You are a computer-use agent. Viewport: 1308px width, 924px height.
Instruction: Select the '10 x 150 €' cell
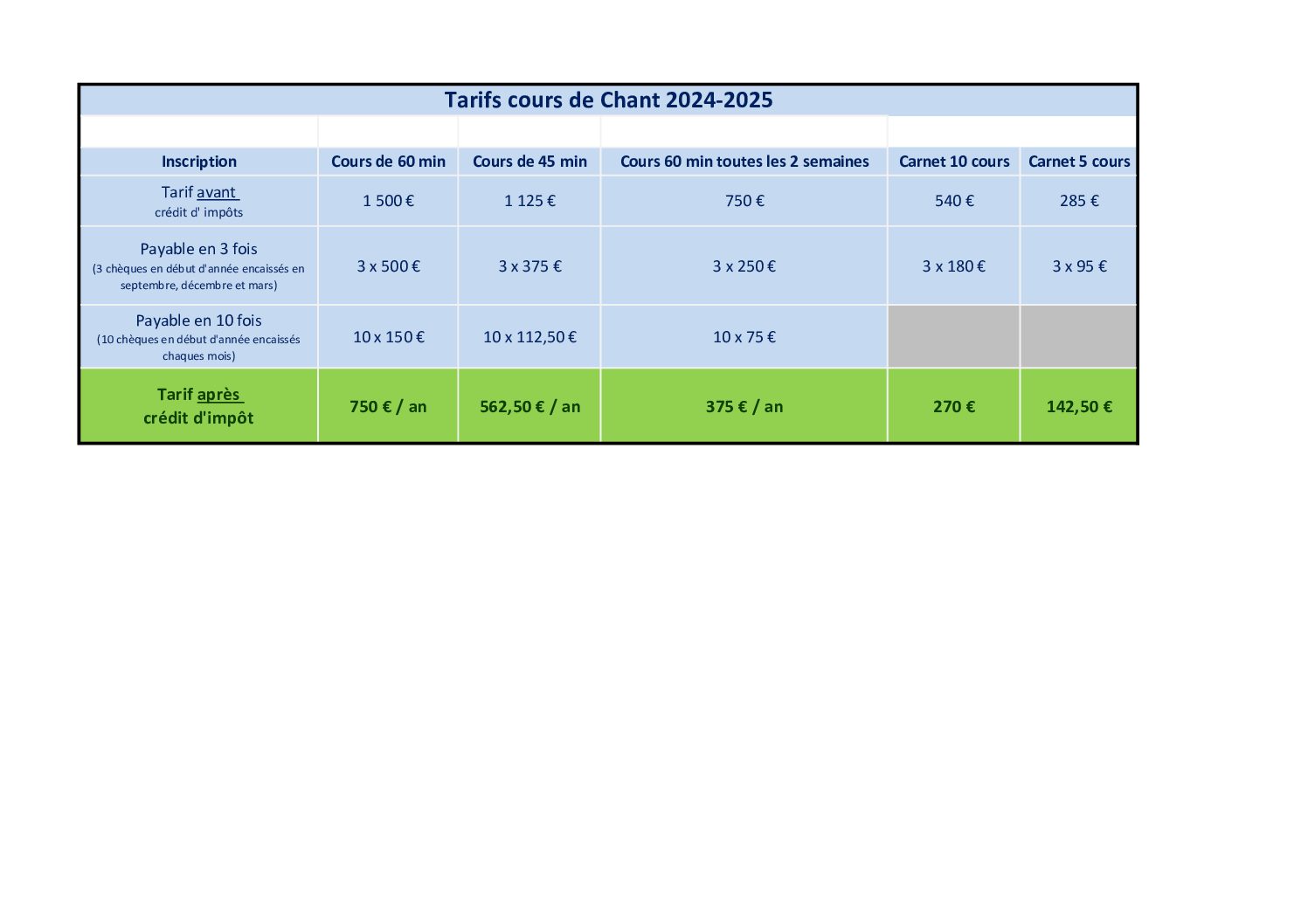click(x=388, y=337)
